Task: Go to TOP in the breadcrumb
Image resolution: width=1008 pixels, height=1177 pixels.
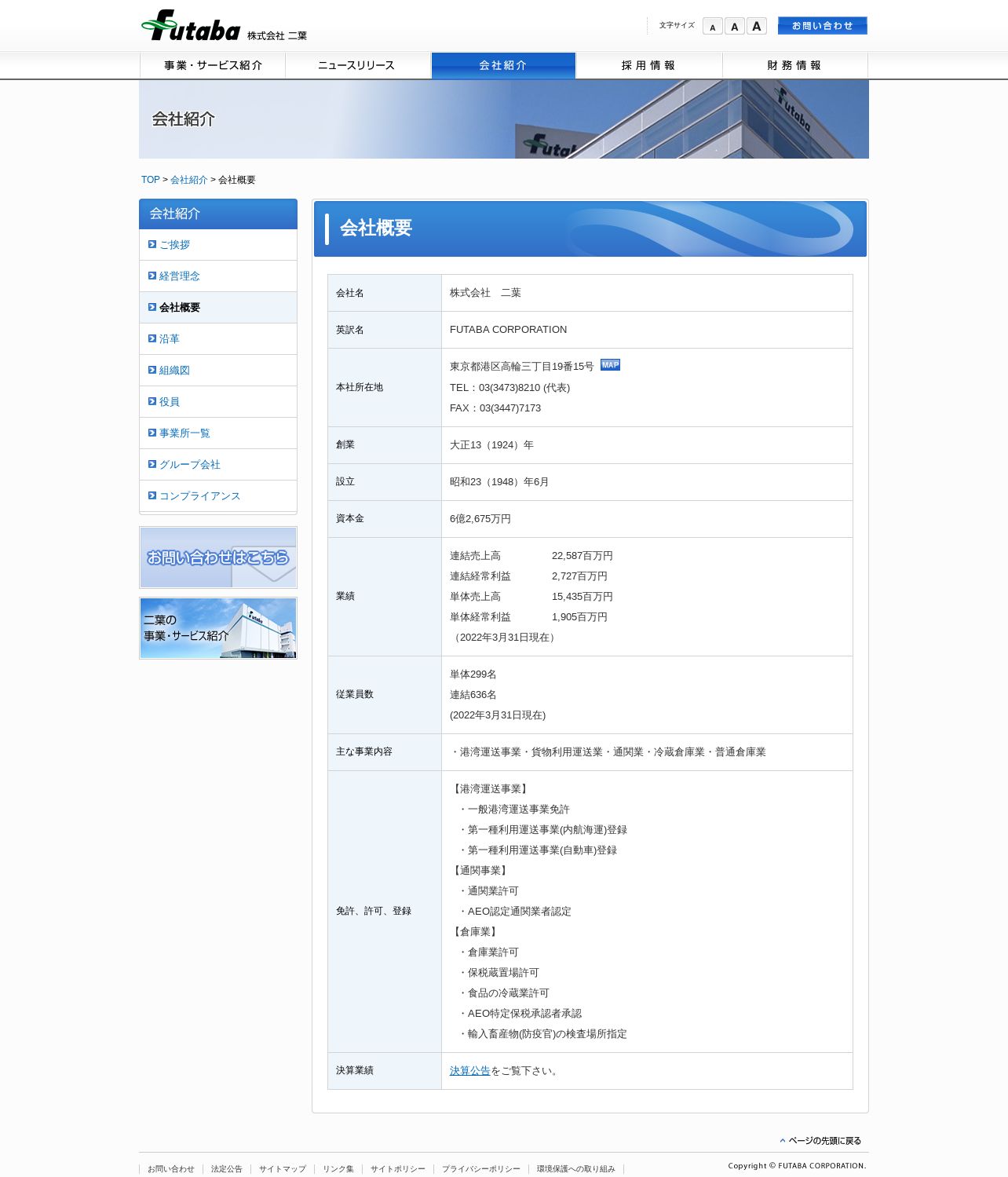Action: click(150, 180)
